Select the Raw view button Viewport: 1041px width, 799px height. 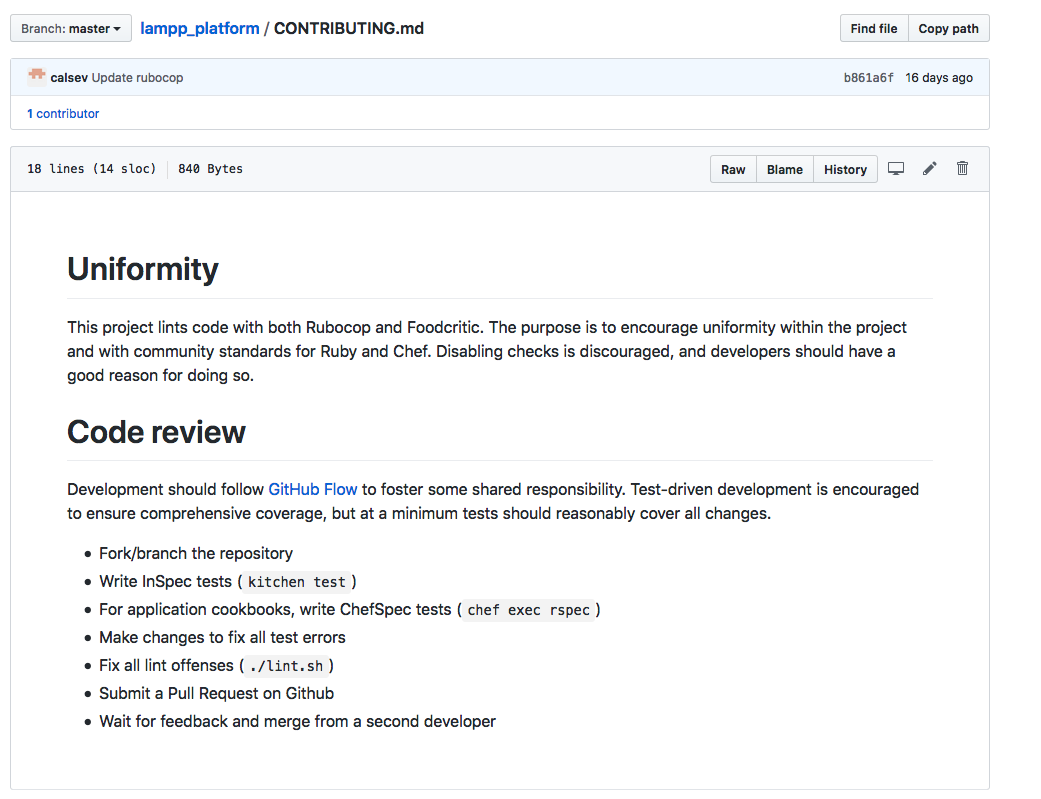point(733,169)
